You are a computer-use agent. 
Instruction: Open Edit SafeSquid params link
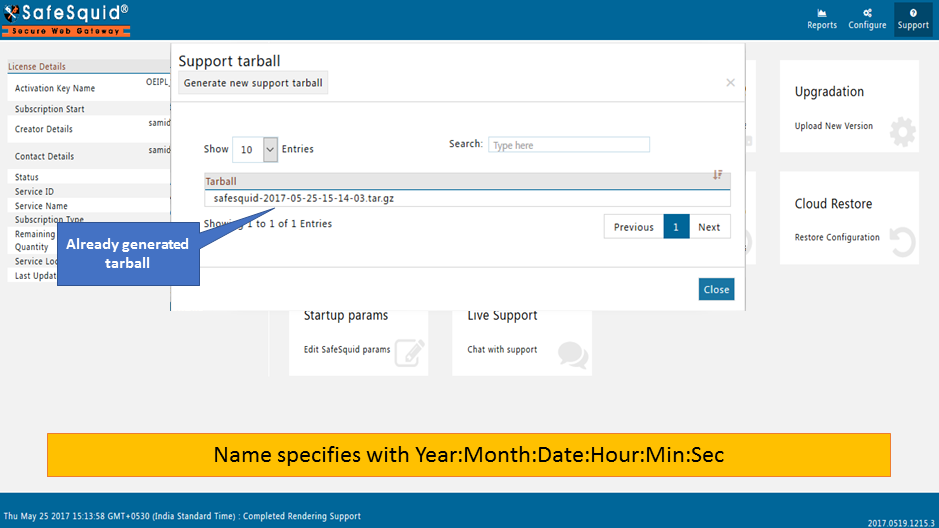347,350
